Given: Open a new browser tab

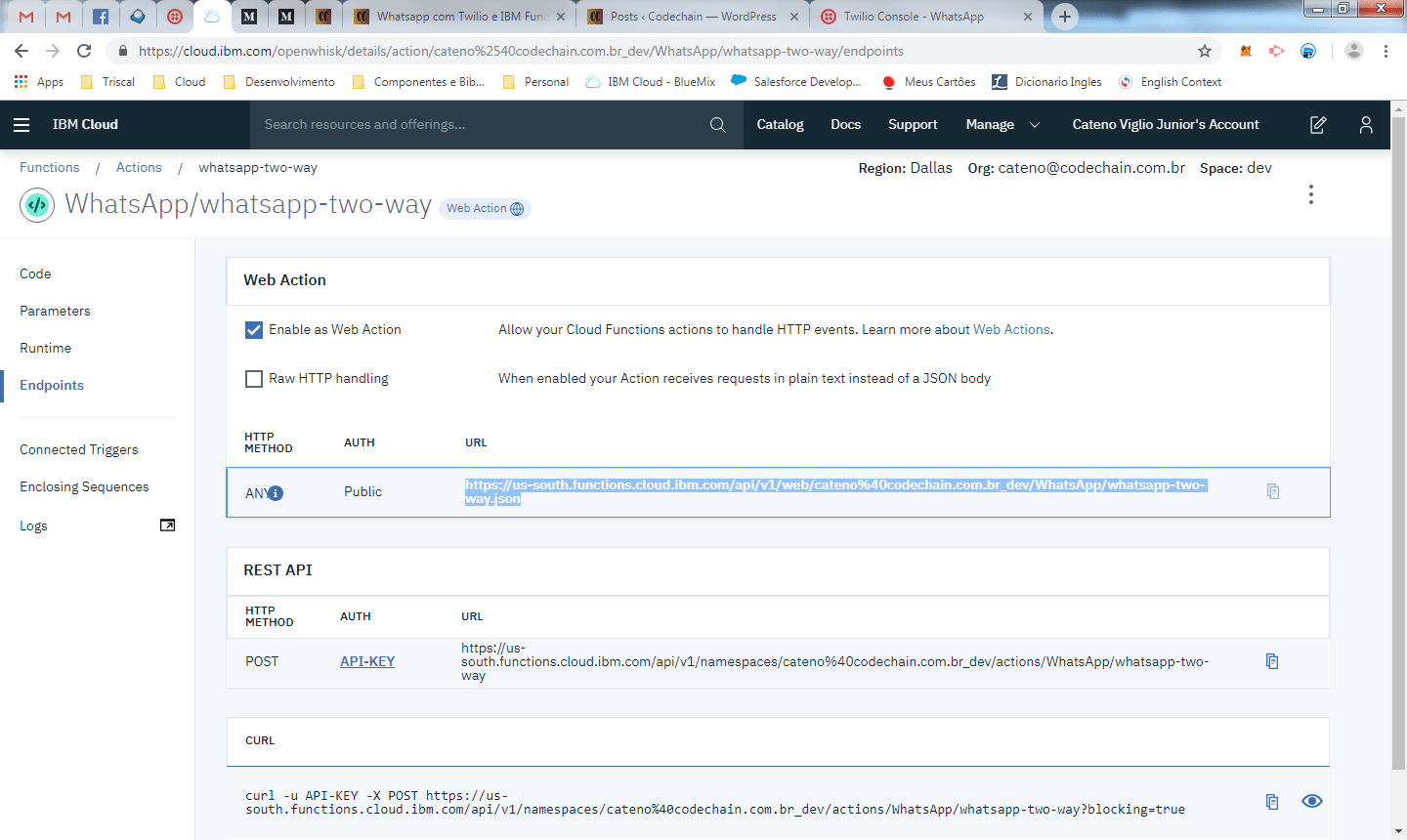Looking at the screenshot, I should (x=1065, y=17).
